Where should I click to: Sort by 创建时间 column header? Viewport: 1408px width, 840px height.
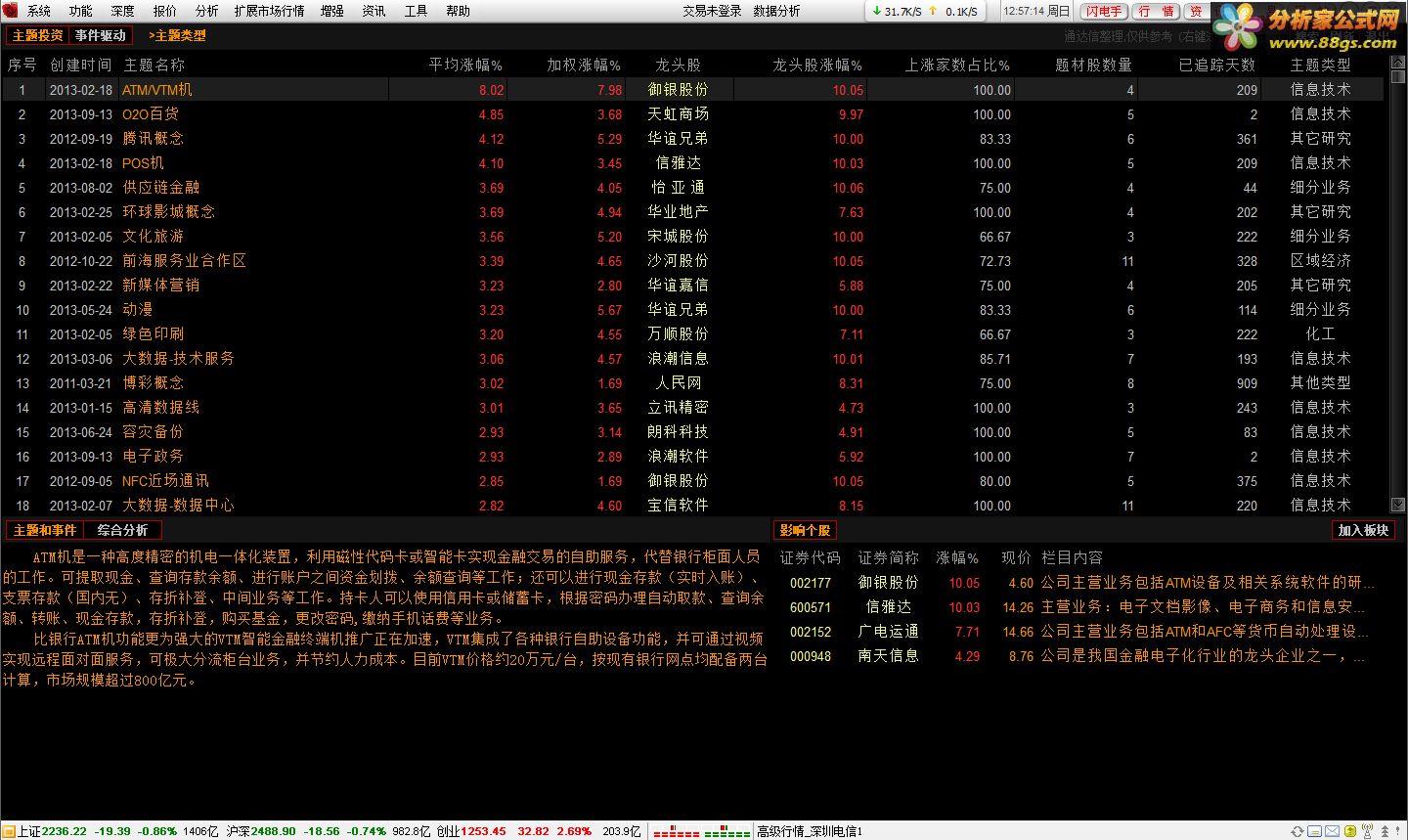pyautogui.click(x=81, y=65)
